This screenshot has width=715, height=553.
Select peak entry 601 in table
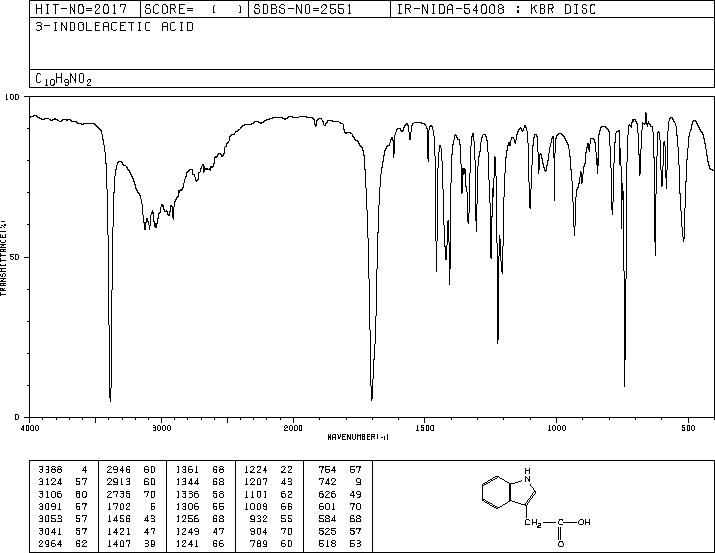tap(340, 506)
